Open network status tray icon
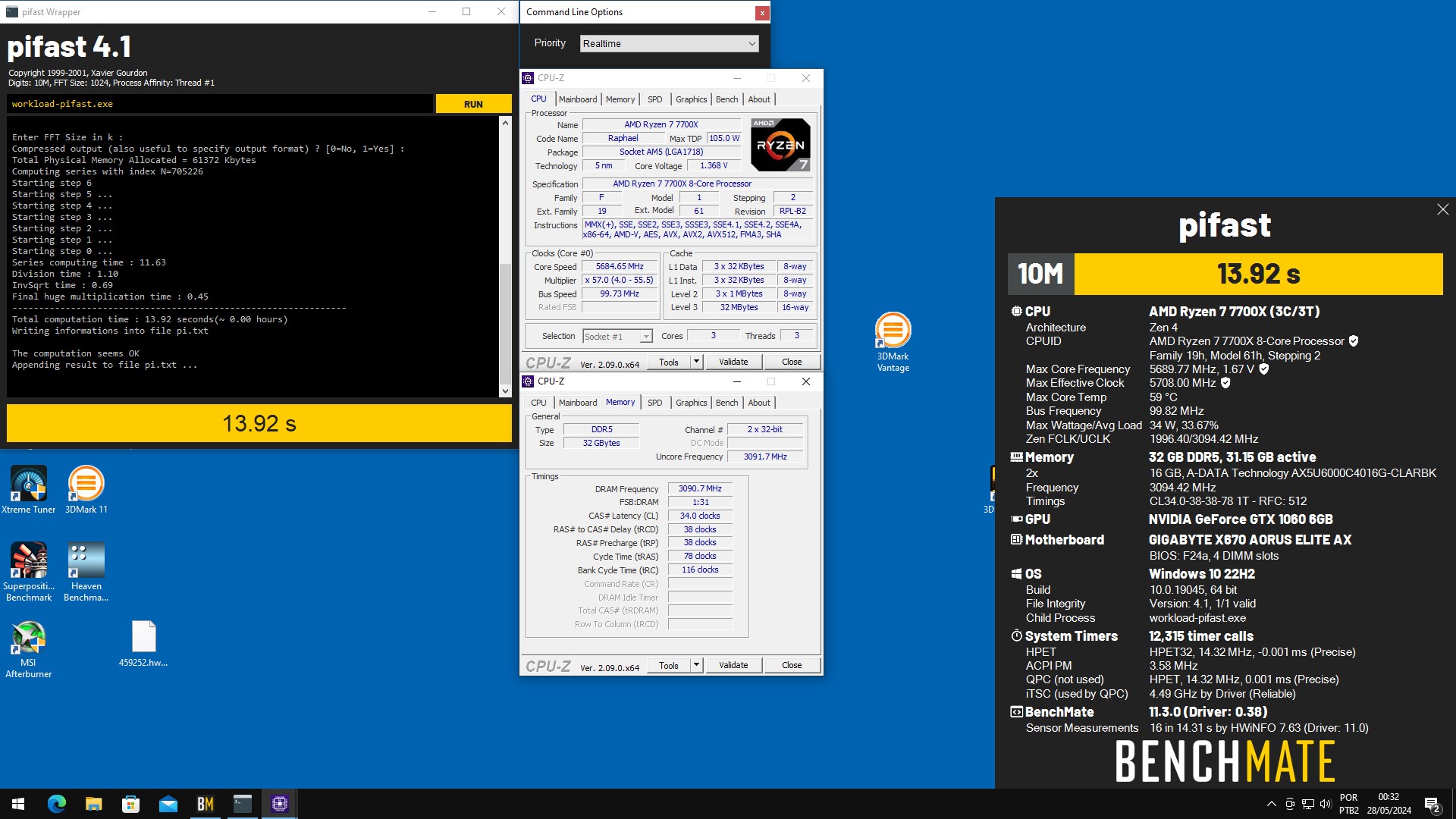 click(x=1307, y=804)
